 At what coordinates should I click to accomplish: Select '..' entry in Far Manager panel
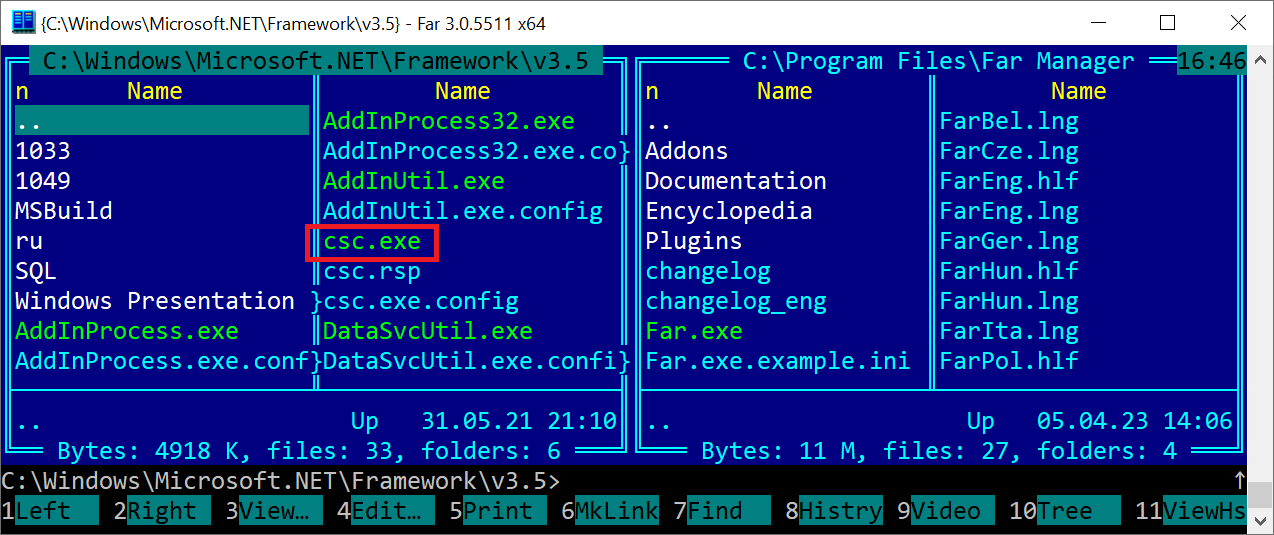pyautogui.click(x=659, y=121)
